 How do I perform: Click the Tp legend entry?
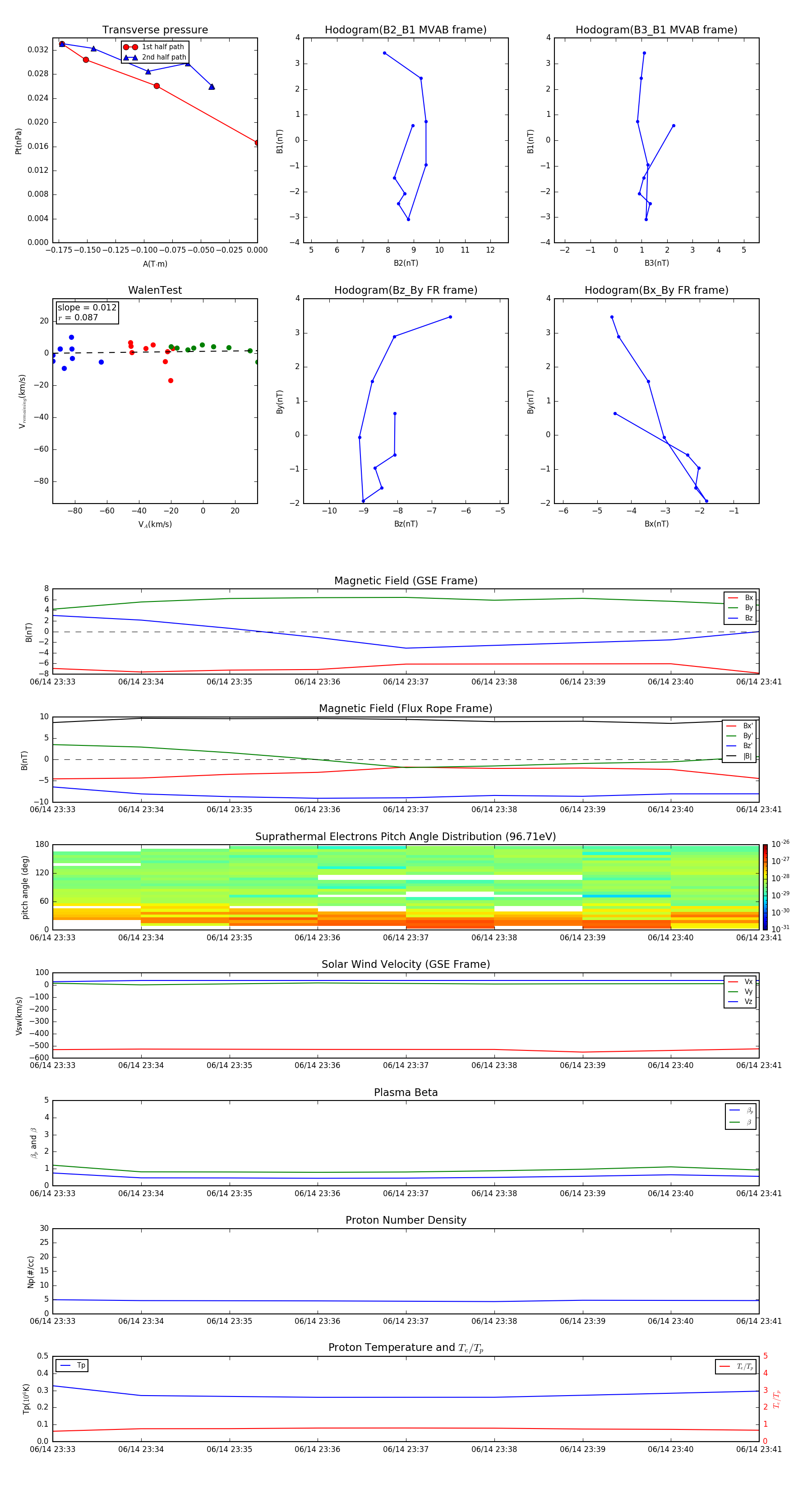click(x=72, y=1365)
